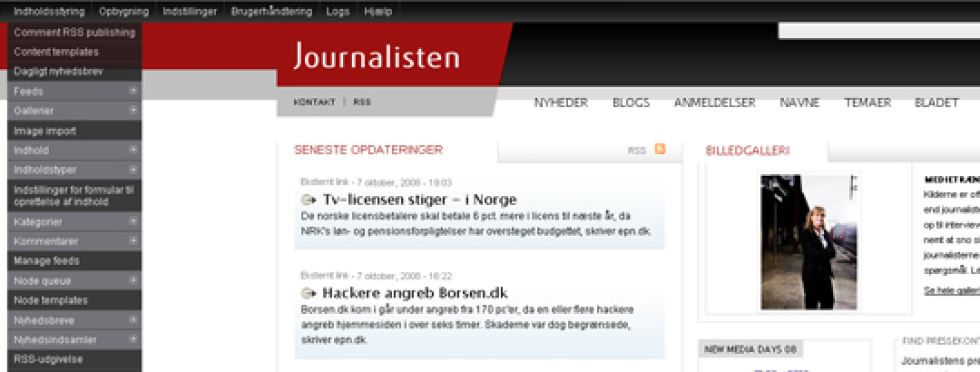Screen dimensions: 980x372
Task: Go to BLADET section
Action: [x=936, y=103]
